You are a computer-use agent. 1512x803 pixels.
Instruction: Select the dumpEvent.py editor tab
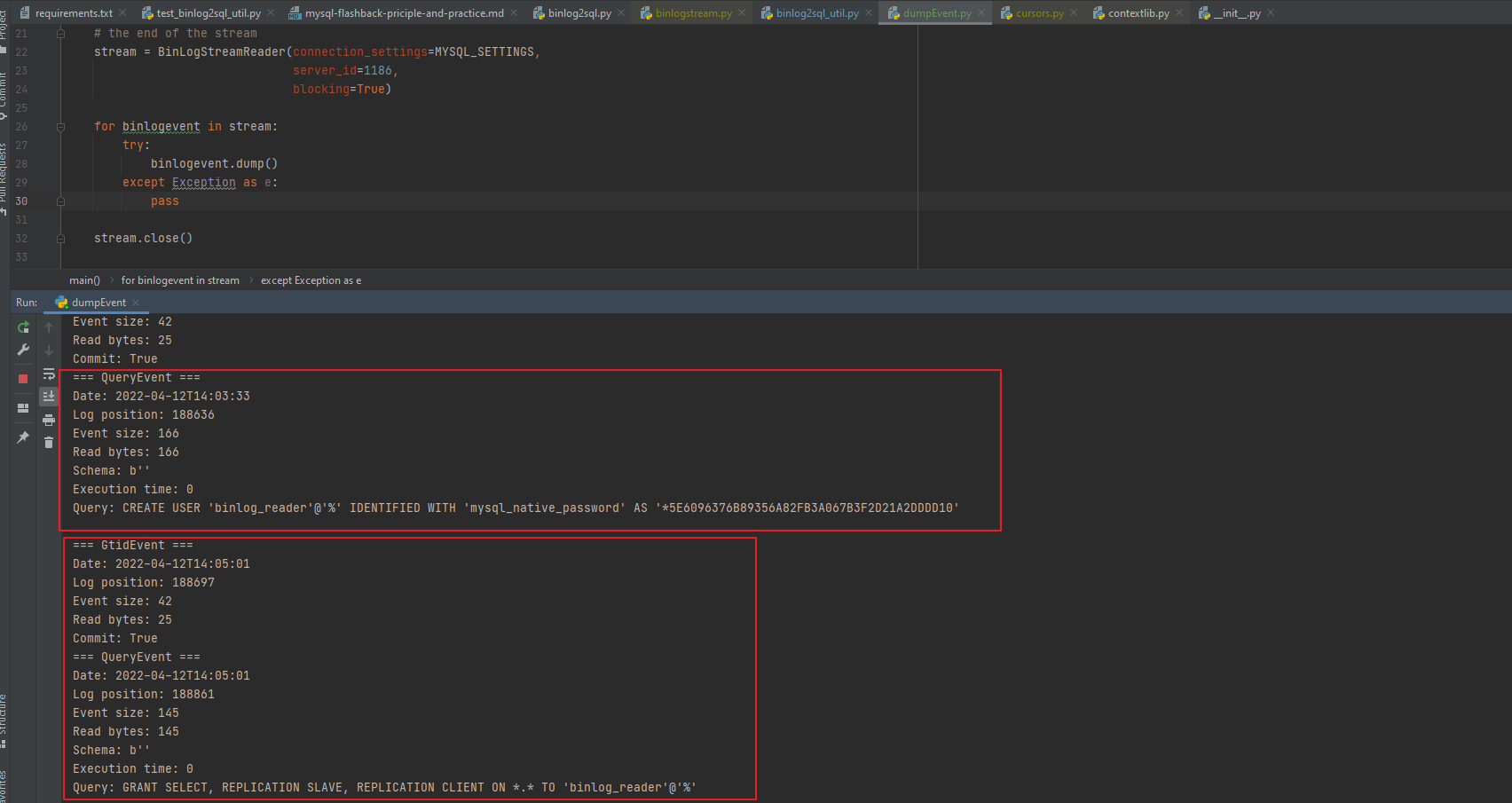coord(937,13)
